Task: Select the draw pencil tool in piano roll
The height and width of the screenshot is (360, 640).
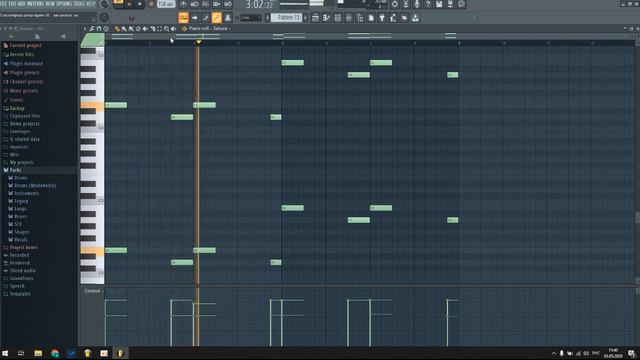Action: tap(117, 29)
